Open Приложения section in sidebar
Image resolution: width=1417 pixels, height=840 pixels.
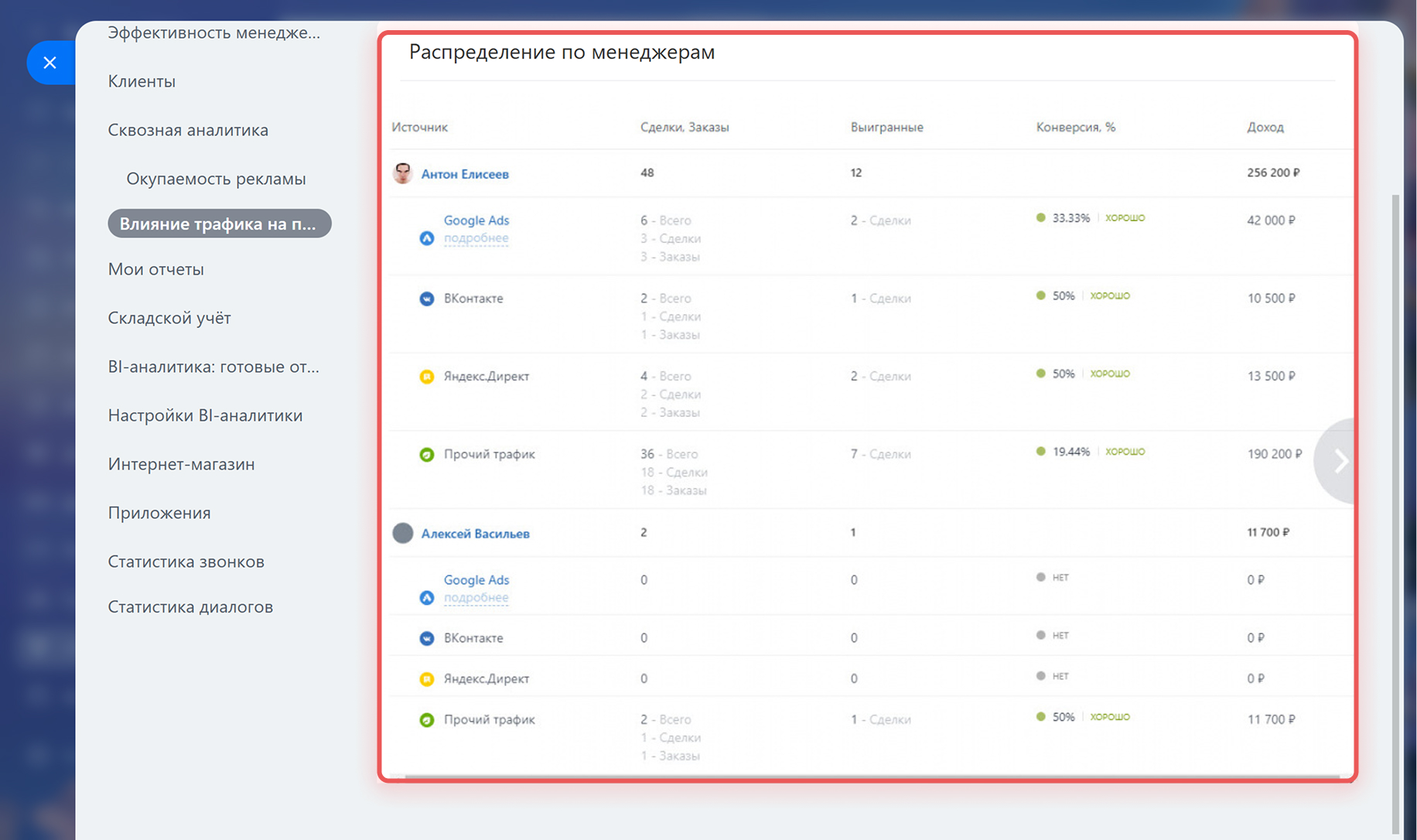[159, 513]
